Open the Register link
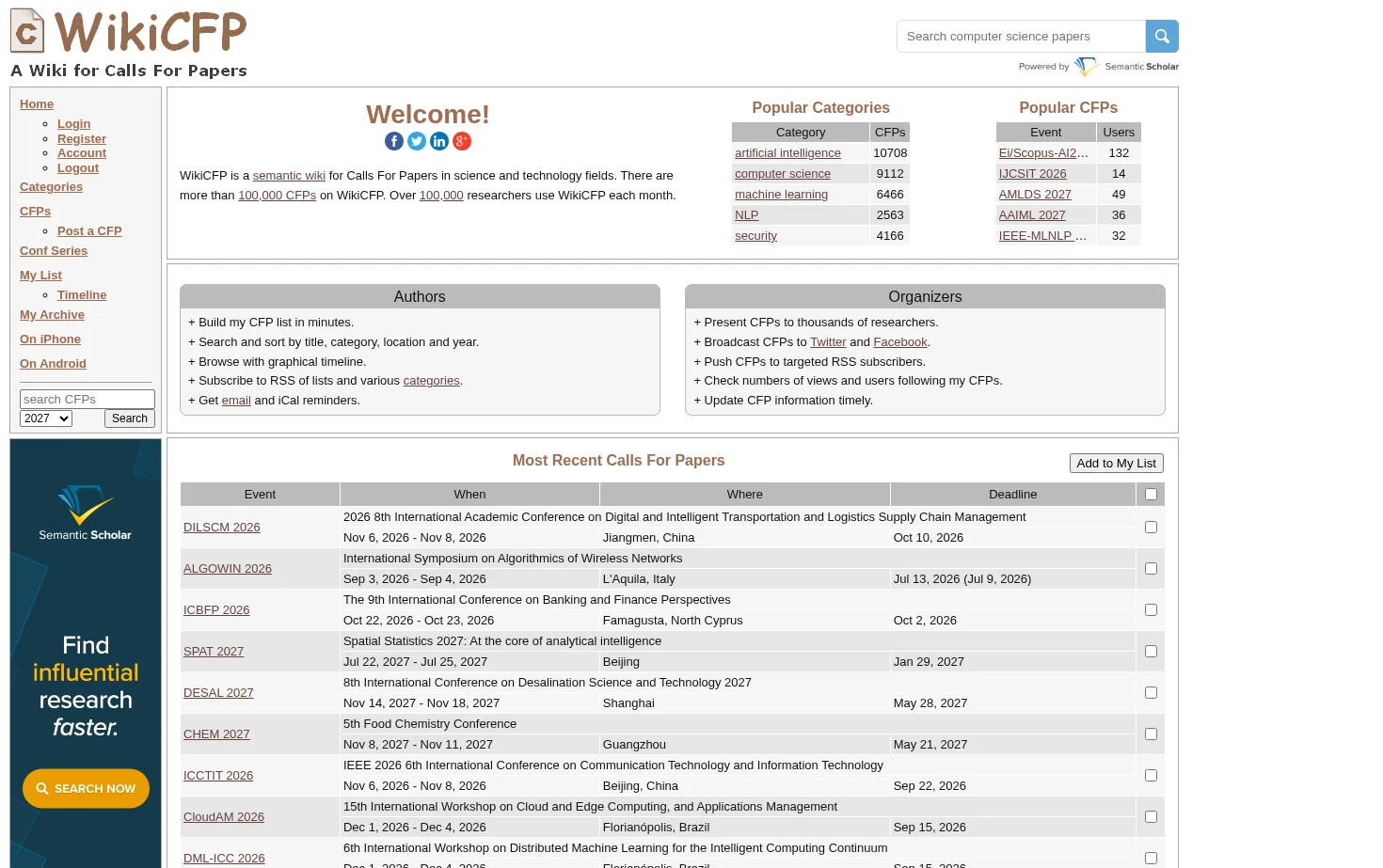 (82, 139)
